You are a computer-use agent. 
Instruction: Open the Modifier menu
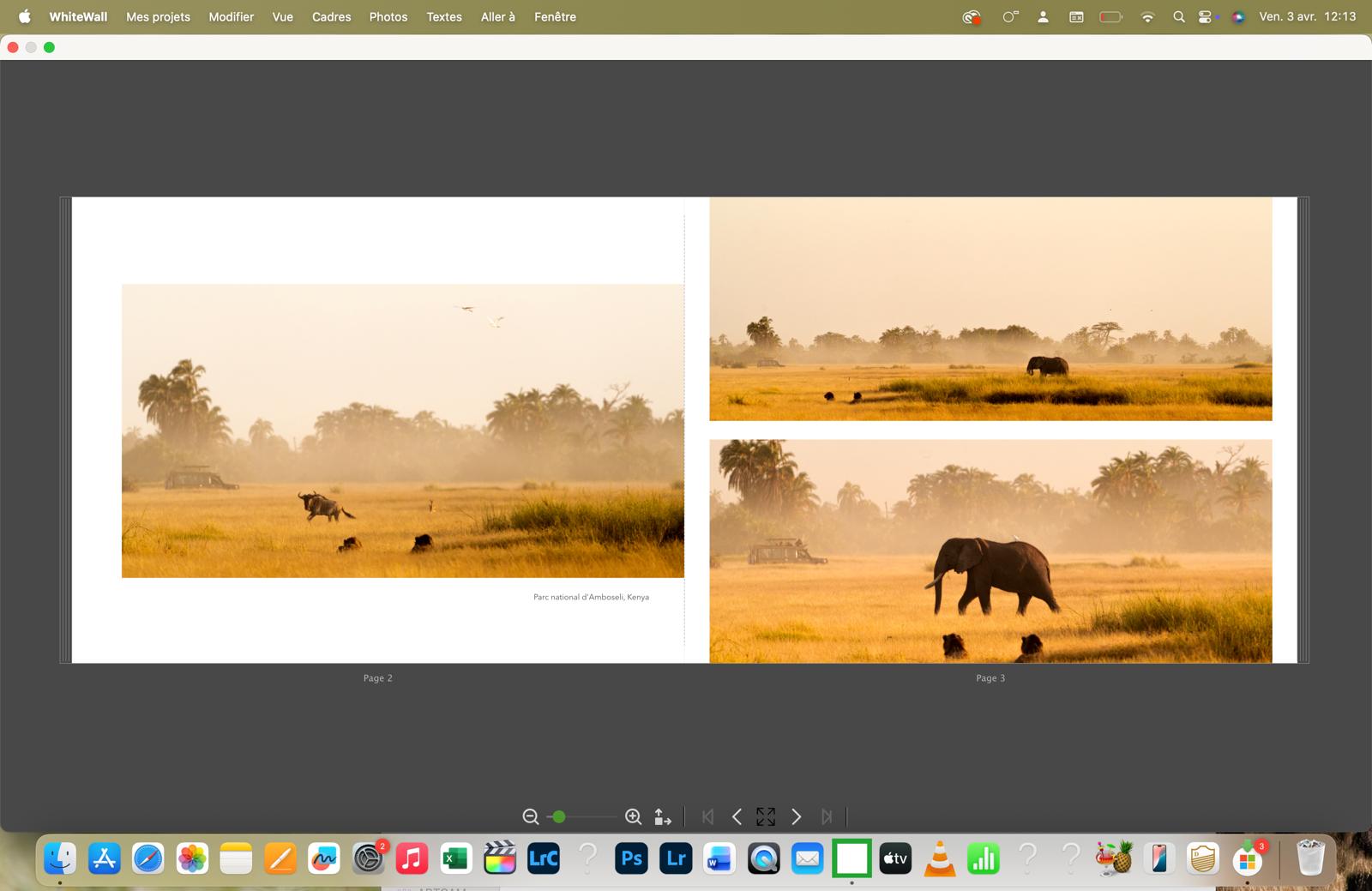click(x=231, y=16)
